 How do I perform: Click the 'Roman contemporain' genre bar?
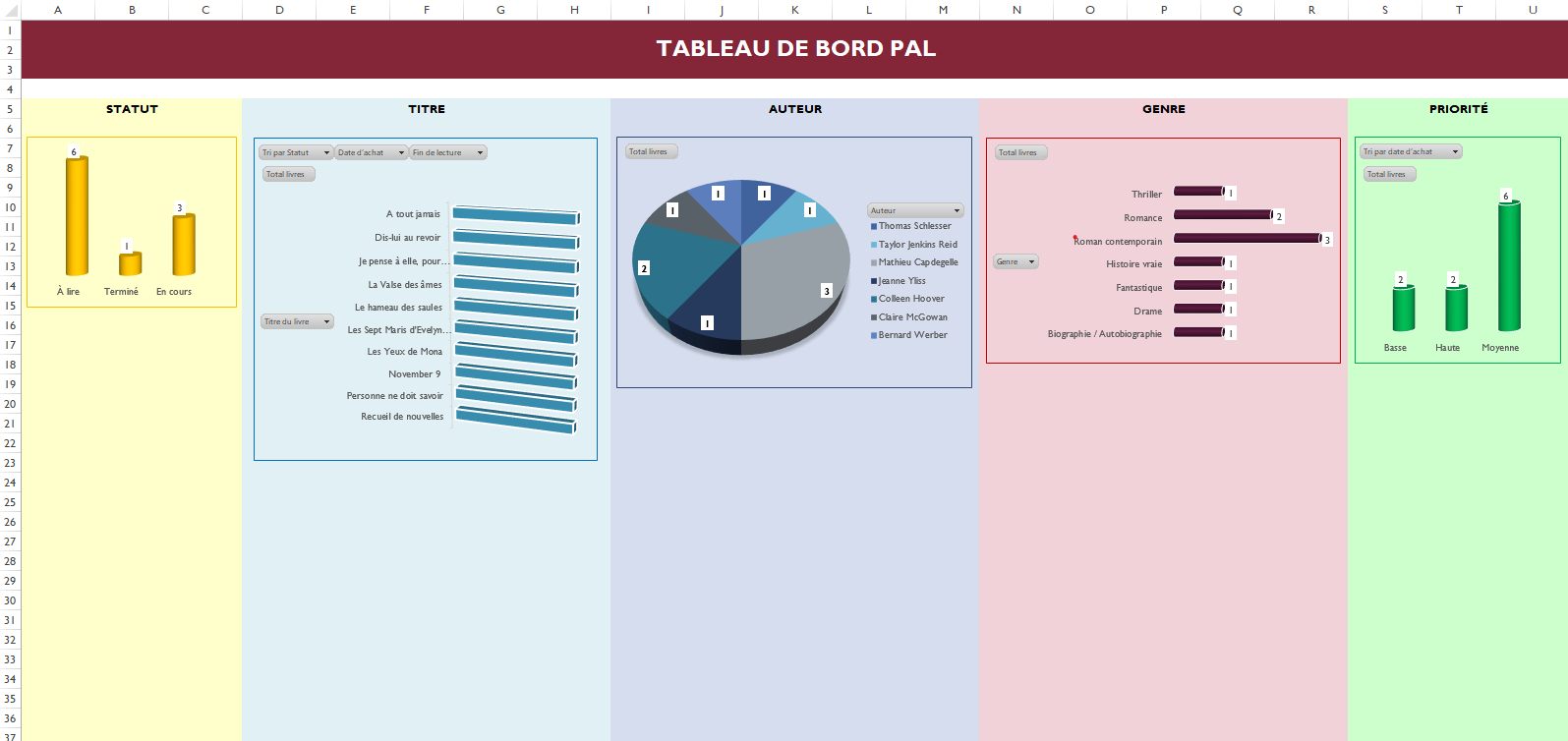point(1247,239)
